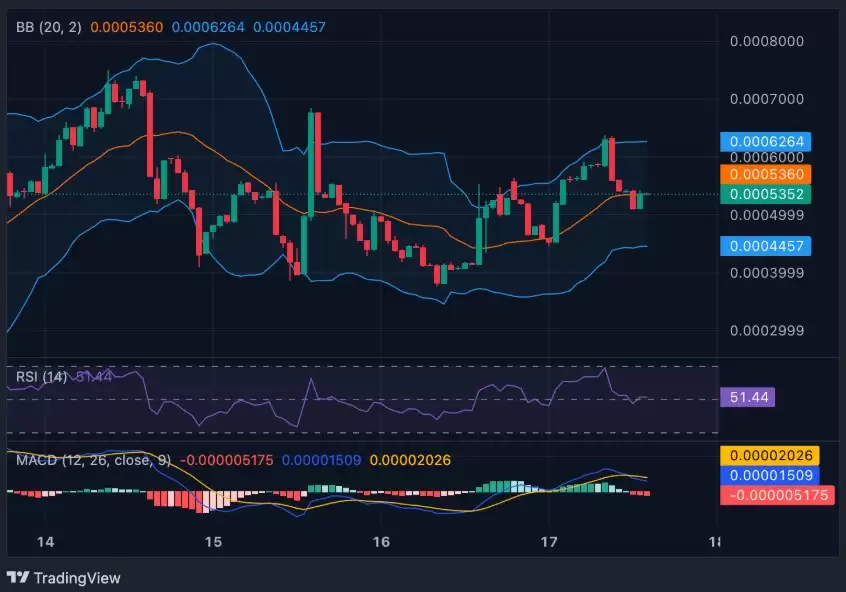Select the RSI (14) indicator label

click(39, 377)
